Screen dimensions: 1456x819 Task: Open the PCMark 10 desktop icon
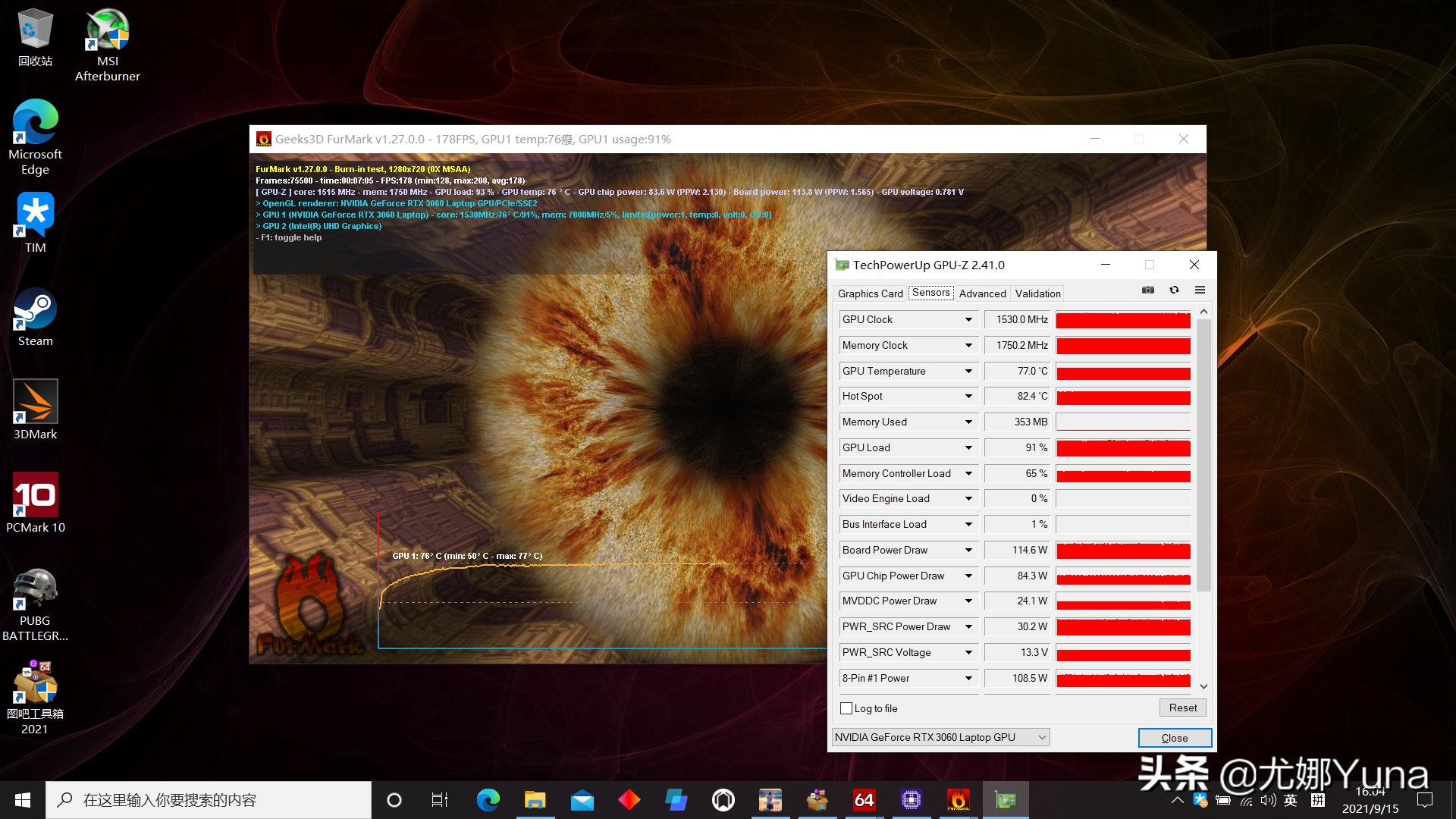pos(35,504)
